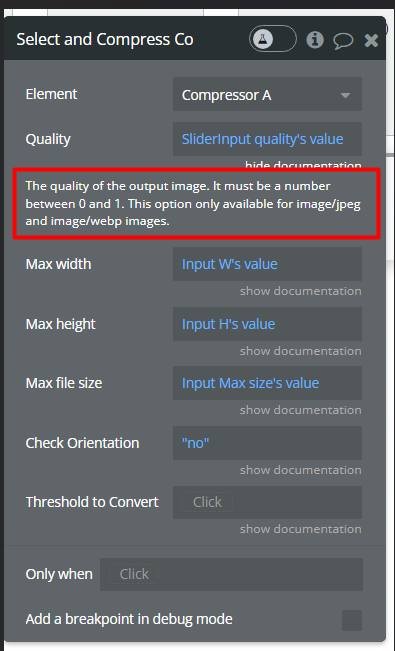395x651 pixels.
Task: Close the Select and Compress panel
Action: tap(371, 40)
